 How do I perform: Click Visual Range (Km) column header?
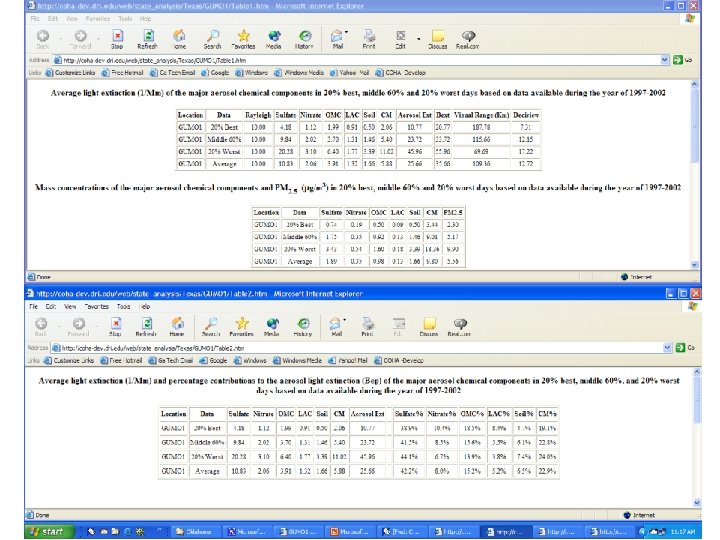[481, 115]
